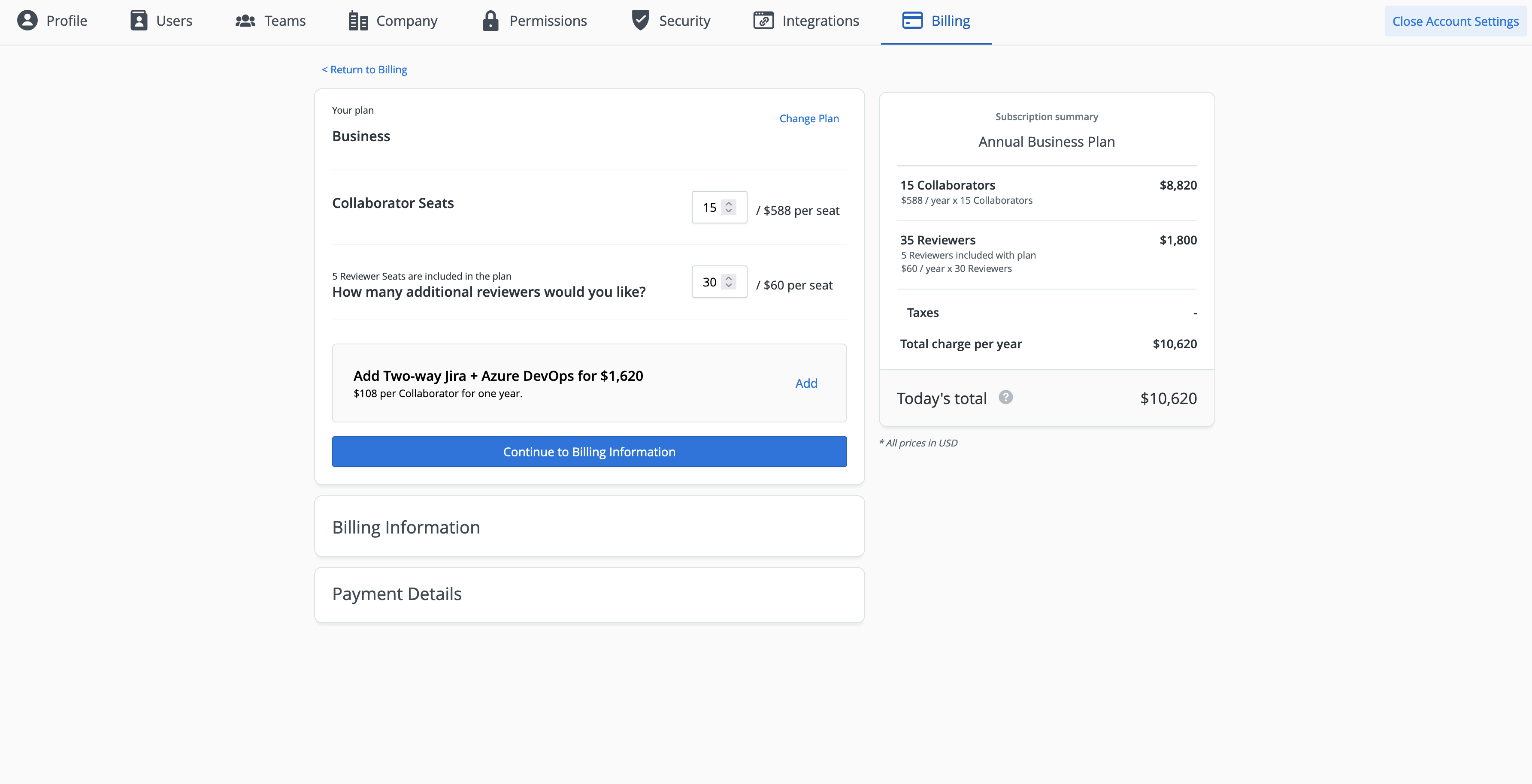Click the Permissions padlock icon
This screenshot has height=784, width=1532.
tap(490, 21)
